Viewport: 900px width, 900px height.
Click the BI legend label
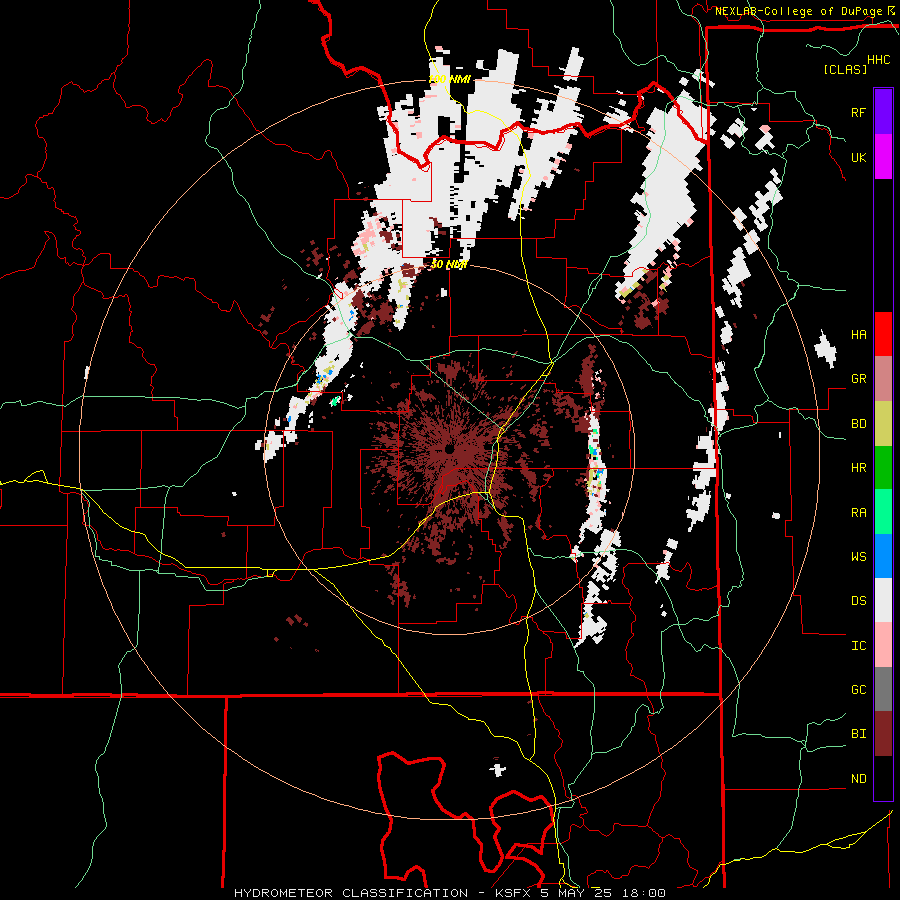pyautogui.click(x=858, y=734)
